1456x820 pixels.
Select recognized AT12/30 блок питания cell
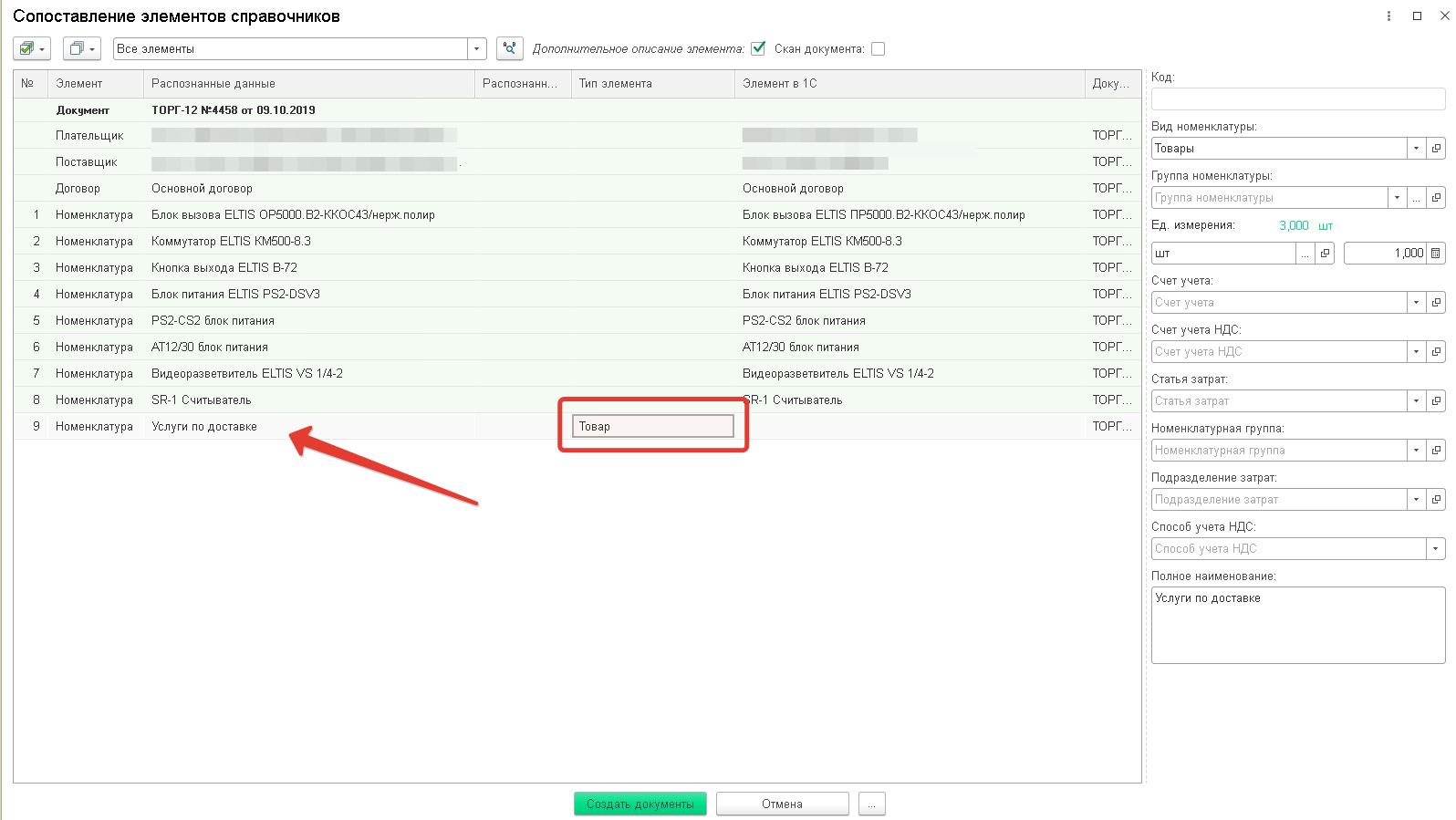tap(309, 347)
